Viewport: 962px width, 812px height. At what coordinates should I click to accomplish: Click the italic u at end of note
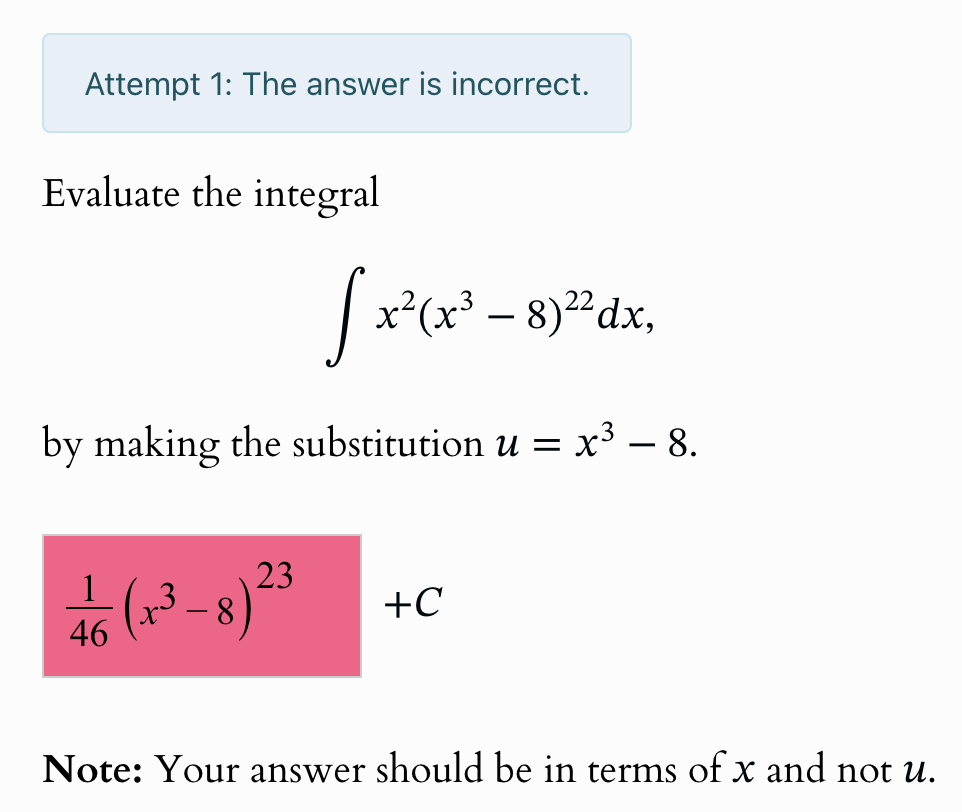pos(915,772)
